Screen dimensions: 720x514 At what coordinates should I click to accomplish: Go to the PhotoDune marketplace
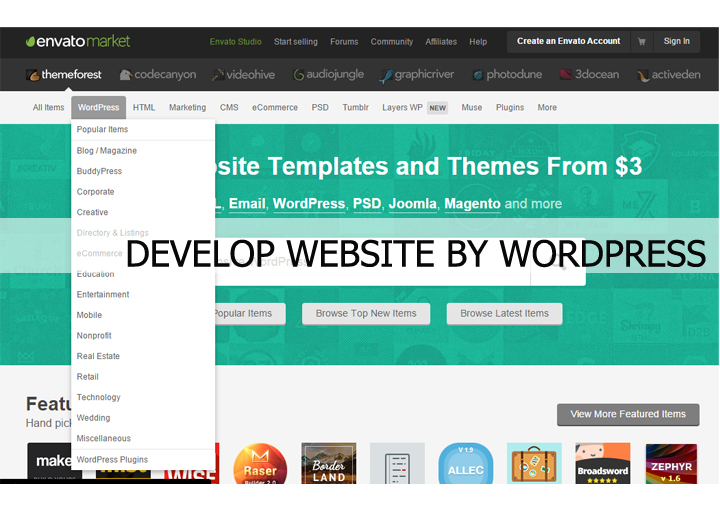[507, 74]
